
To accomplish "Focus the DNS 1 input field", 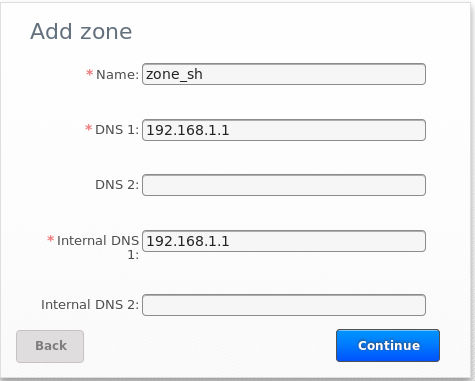I will (284, 130).
